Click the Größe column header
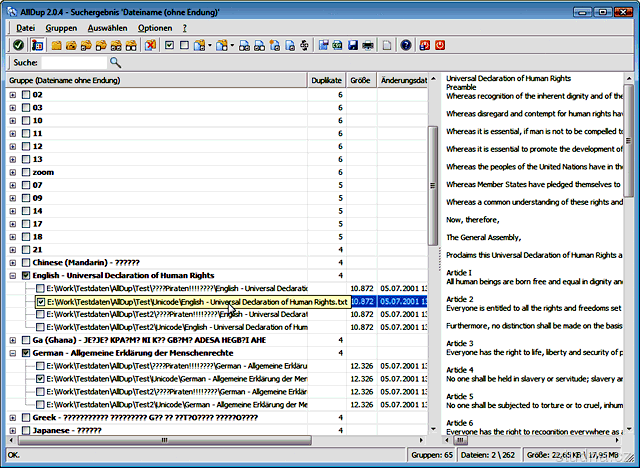The width and height of the screenshot is (640, 468). click(x=361, y=79)
